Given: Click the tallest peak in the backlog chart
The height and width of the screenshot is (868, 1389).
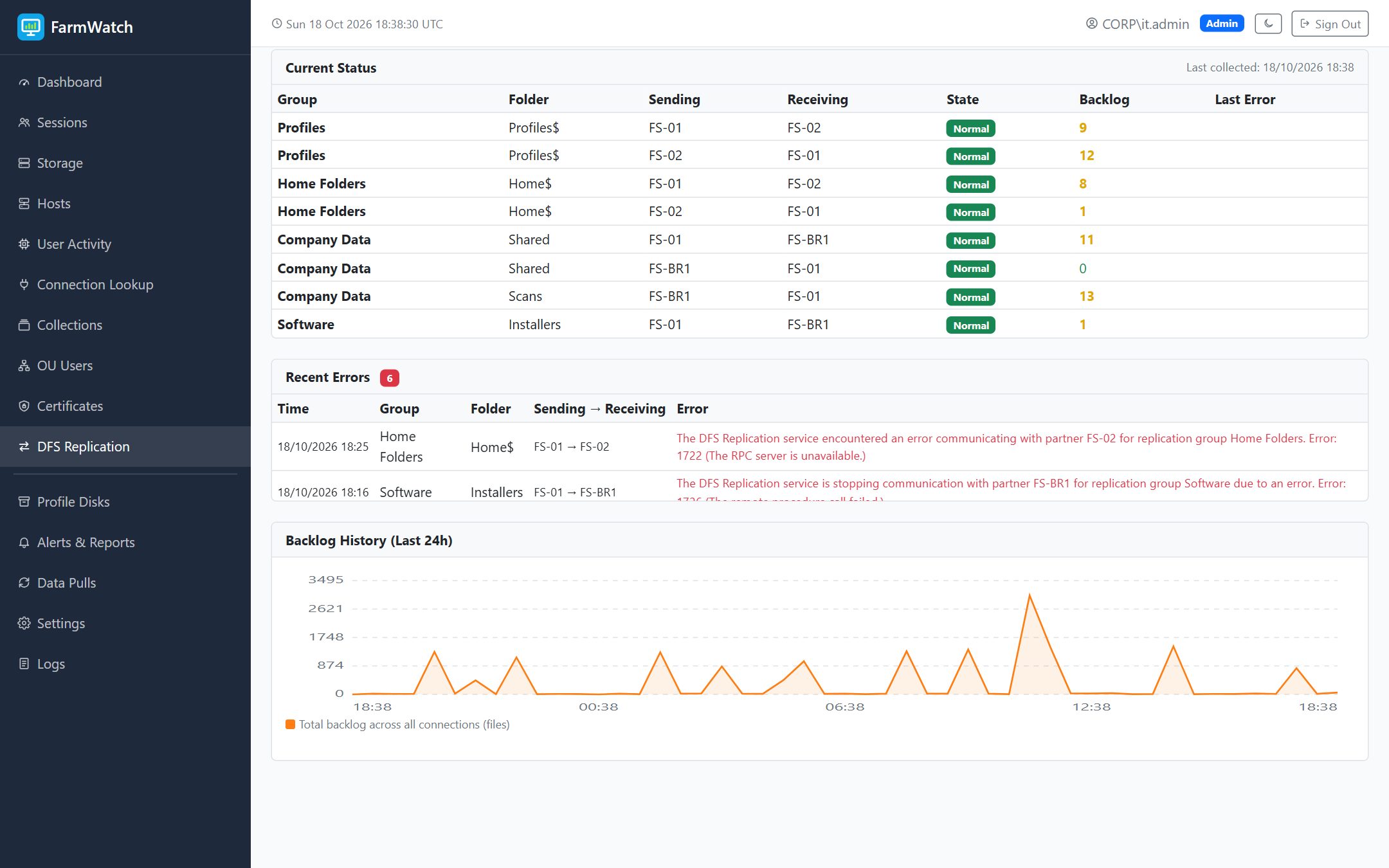Looking at the screenshot, I should coord(1030,595).
